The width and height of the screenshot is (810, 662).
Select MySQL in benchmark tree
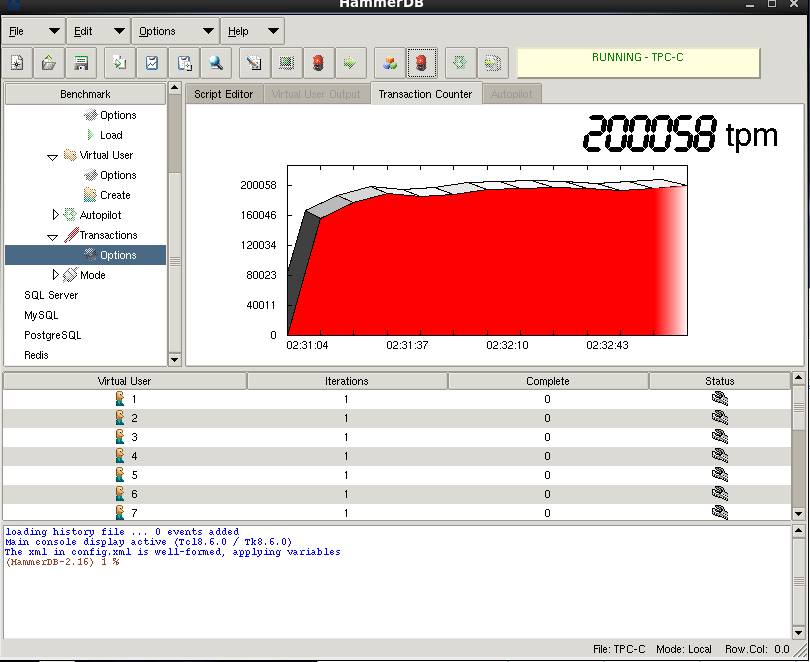click(41, 315)
